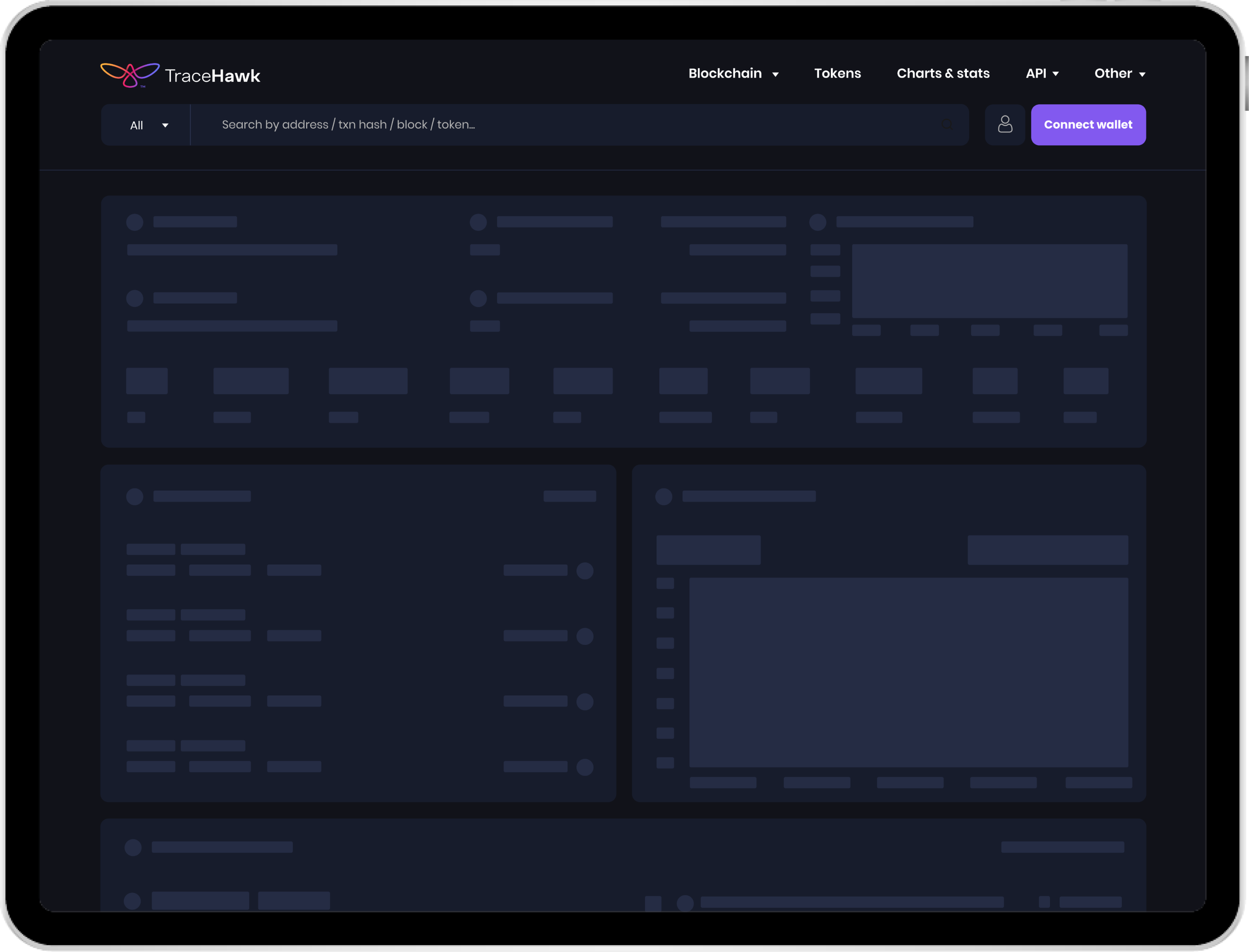Image resolution: width=1249 pixels, height=952 pixels.
Task: Expand the Blockchain dropdown menu
Action: (x=735, y=73)
